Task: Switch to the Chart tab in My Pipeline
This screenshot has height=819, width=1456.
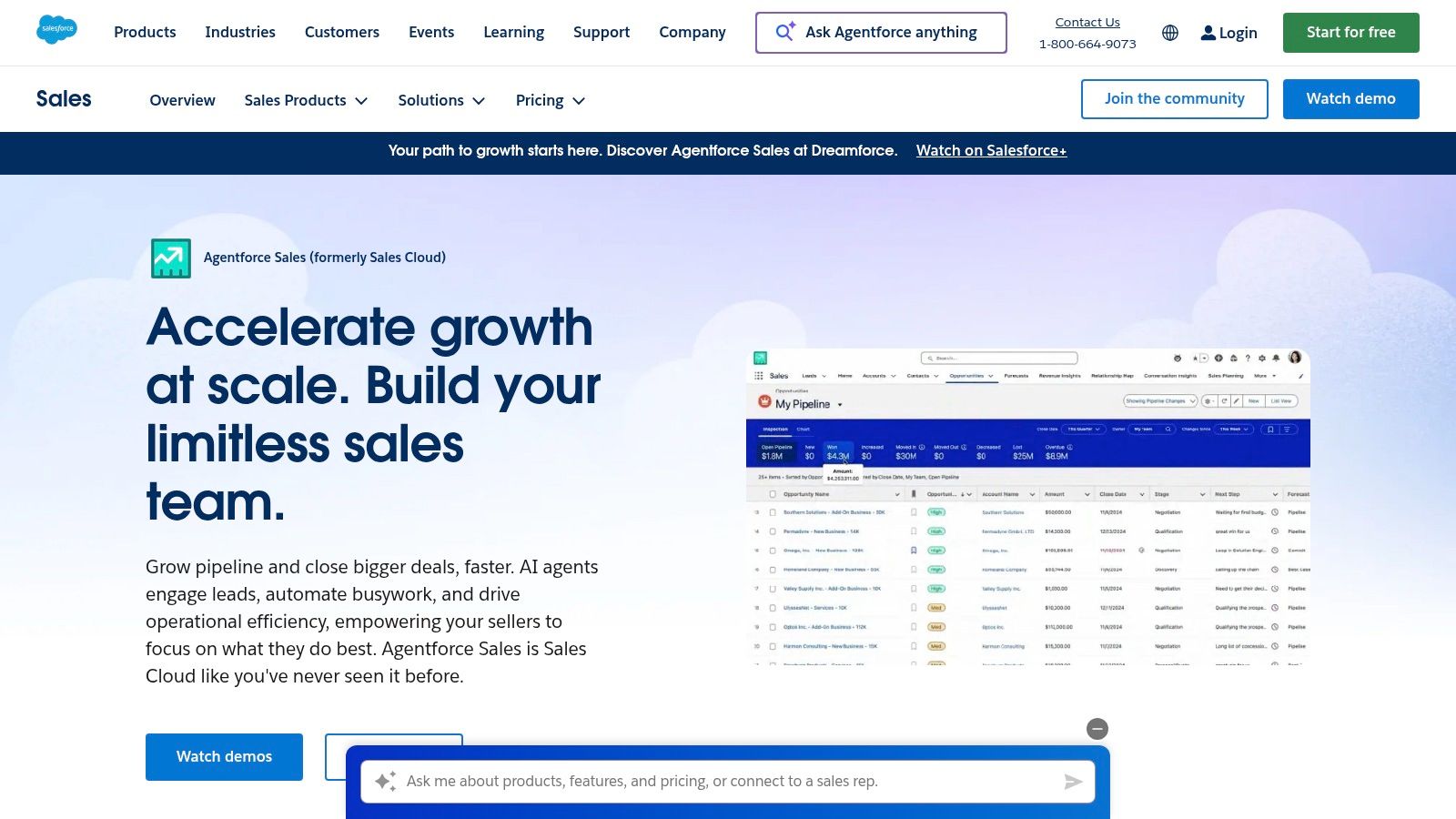Action: point(804,430)
